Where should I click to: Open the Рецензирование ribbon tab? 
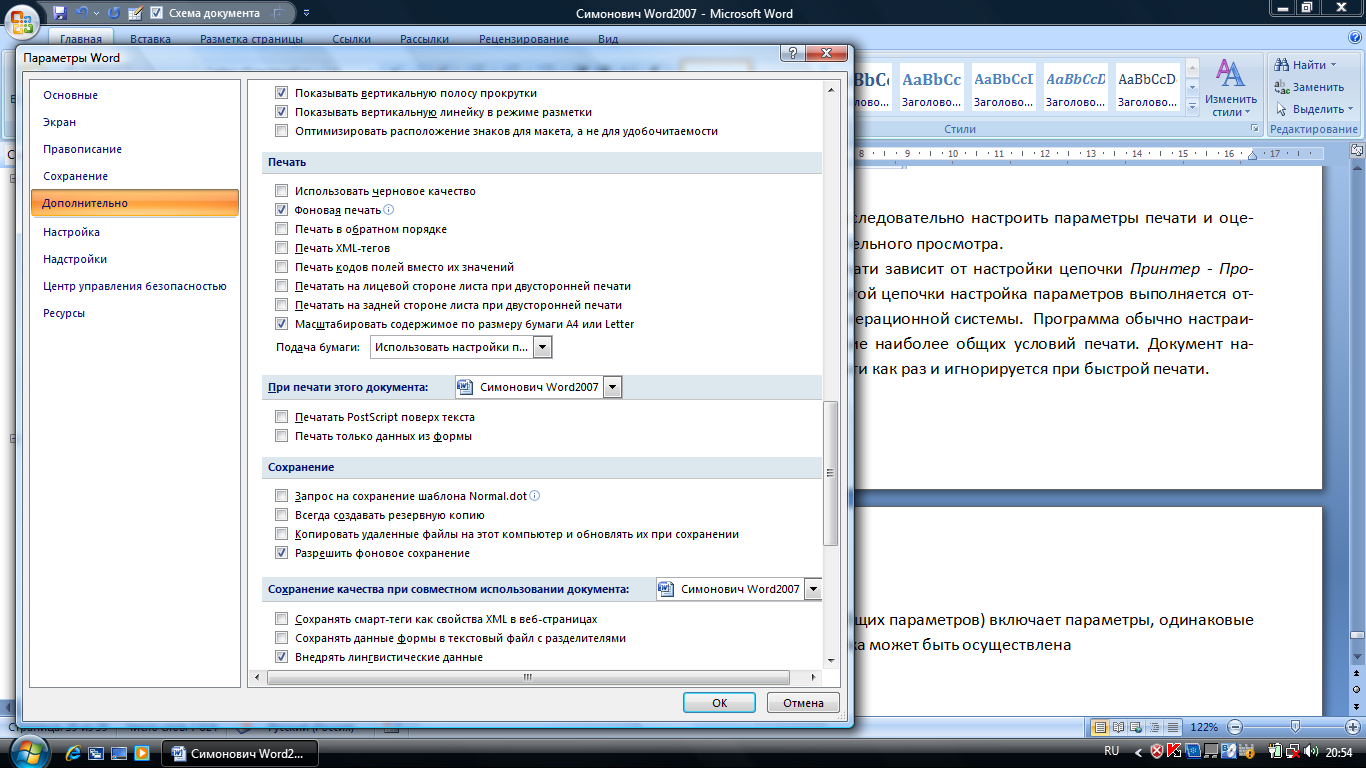coord(524,40)
